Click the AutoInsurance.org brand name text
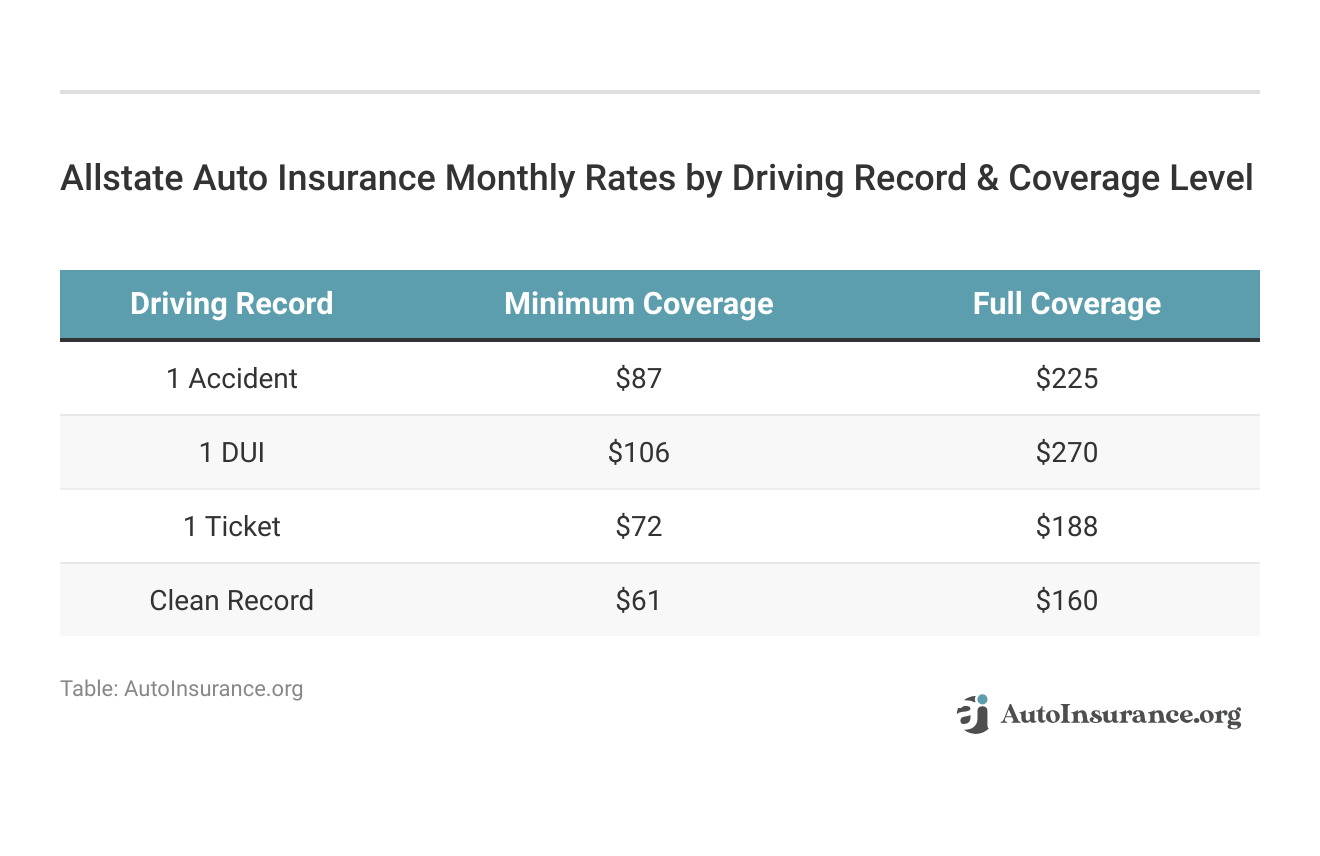Viewport: 1320px width, 856px height. tap(1120, 715)
